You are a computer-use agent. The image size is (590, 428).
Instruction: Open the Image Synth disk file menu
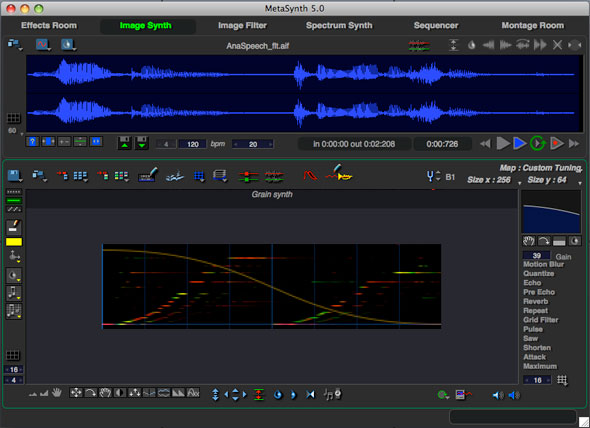[15, 175]
